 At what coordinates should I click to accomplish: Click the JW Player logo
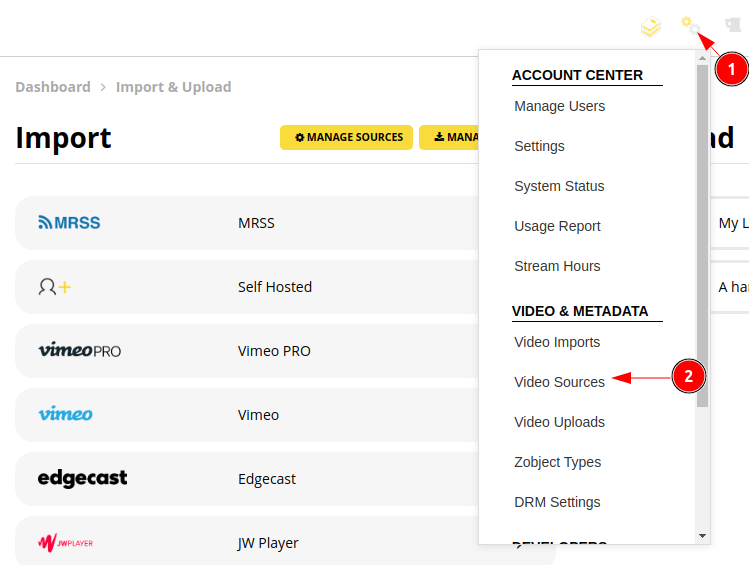click(65, 543)
